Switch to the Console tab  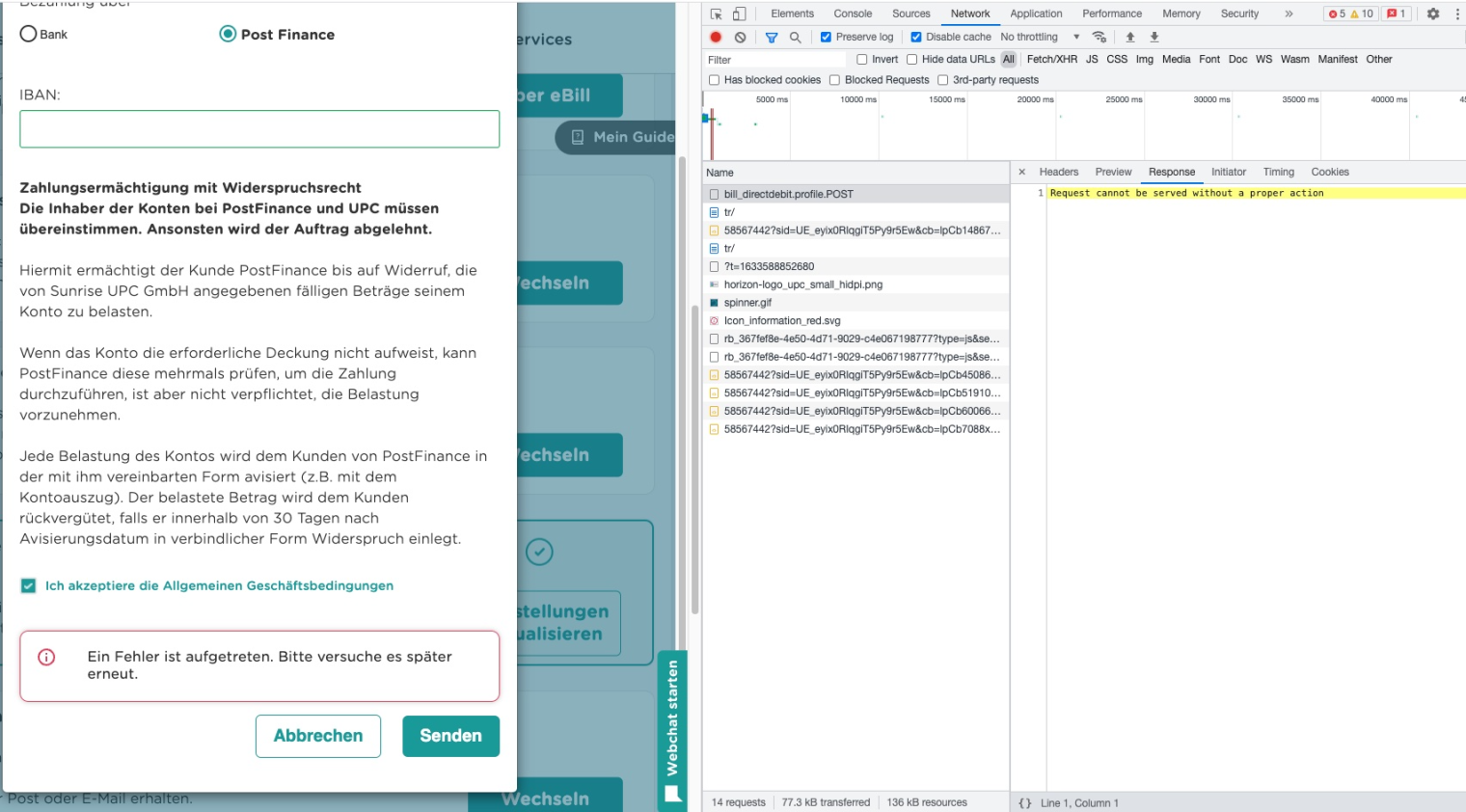coord(853,14)
